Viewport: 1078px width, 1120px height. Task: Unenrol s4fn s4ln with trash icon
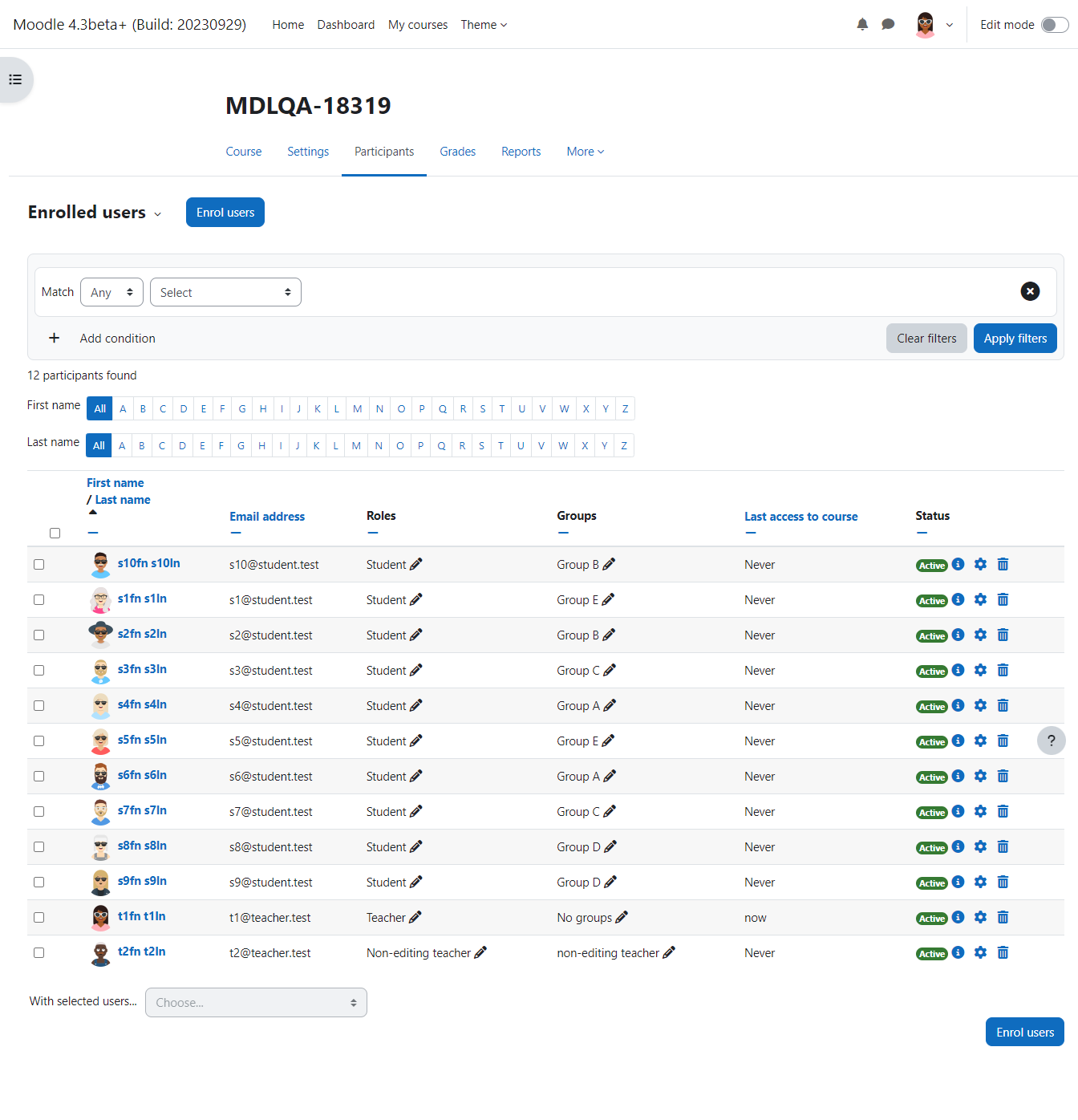pyautogui.click(x=1003, y=705)
